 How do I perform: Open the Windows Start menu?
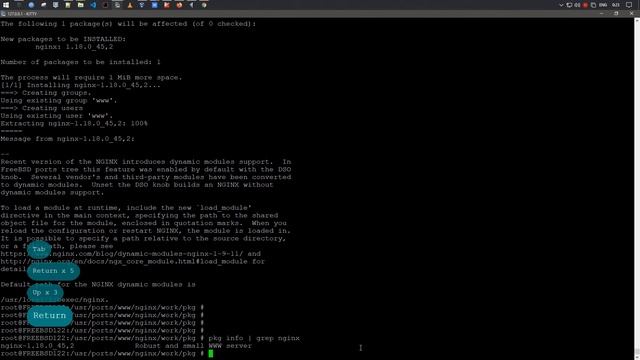pyautogui.click(x=6, y=5)
